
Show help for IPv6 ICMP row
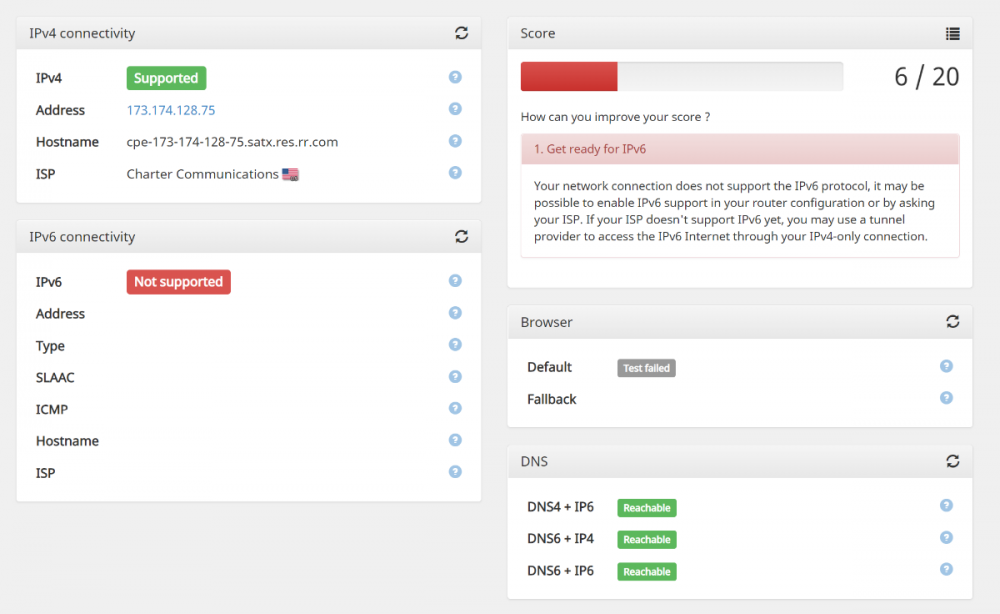(455, 408)
